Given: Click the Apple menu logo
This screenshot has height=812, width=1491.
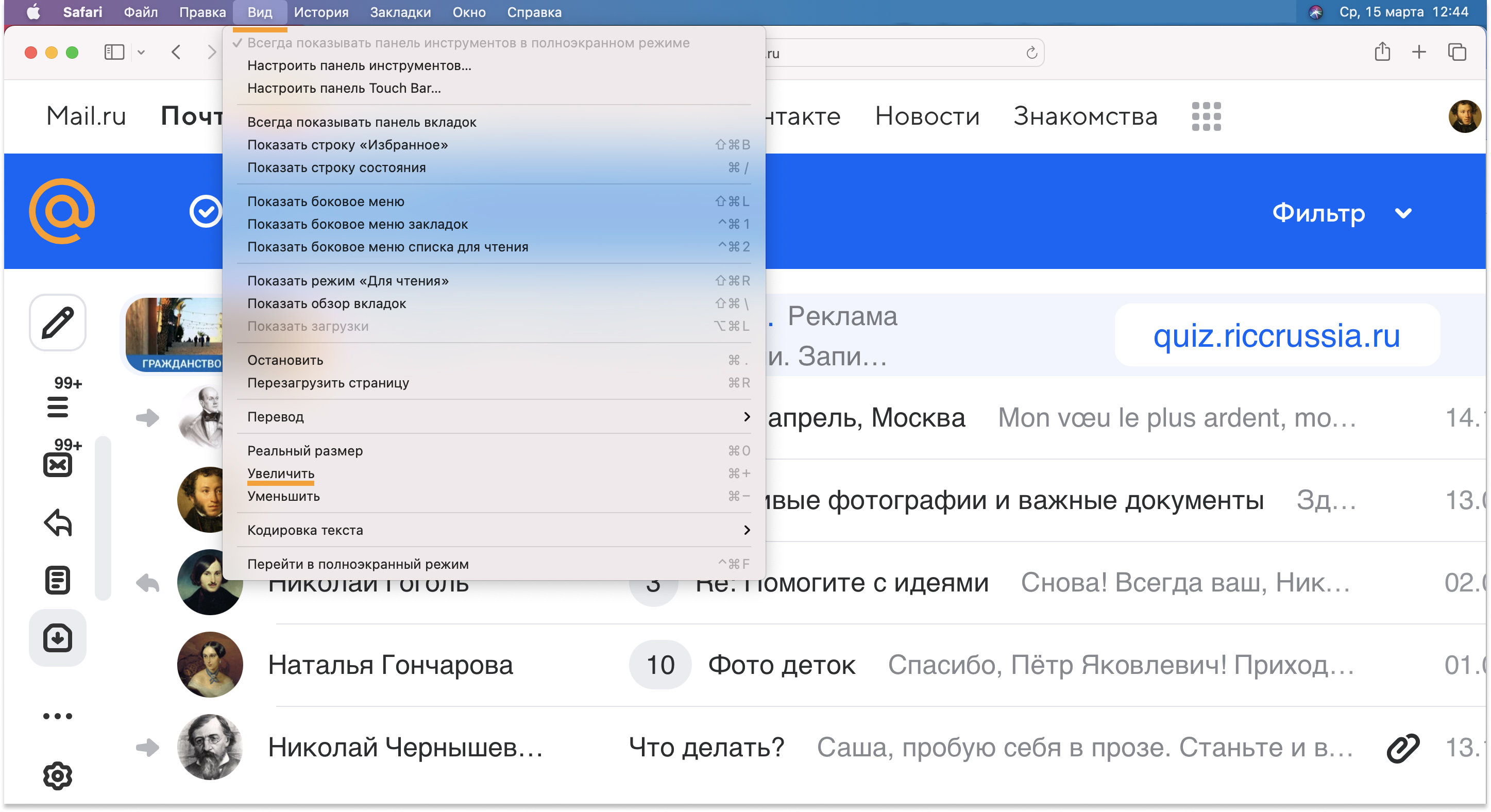Looking at the screenshot, I should 33,12.
